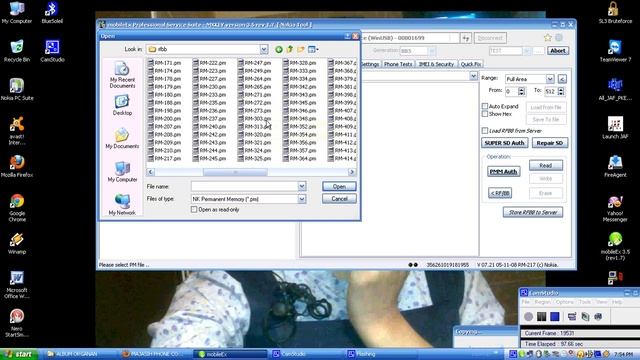Open the Yahoo! Messenger desktop icon
The height and width of the screenshot is (360, 640).
click(x=615, y=209)
